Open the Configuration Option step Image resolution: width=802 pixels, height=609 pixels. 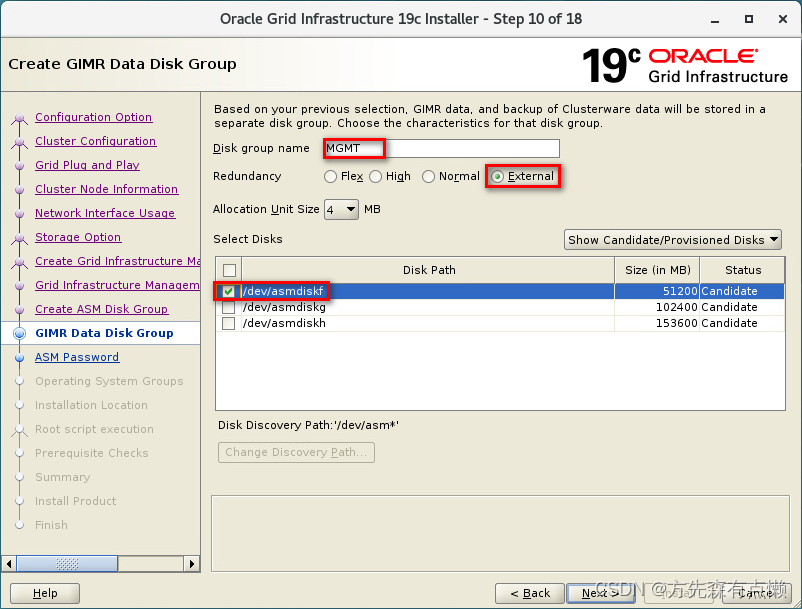(94, 117)
